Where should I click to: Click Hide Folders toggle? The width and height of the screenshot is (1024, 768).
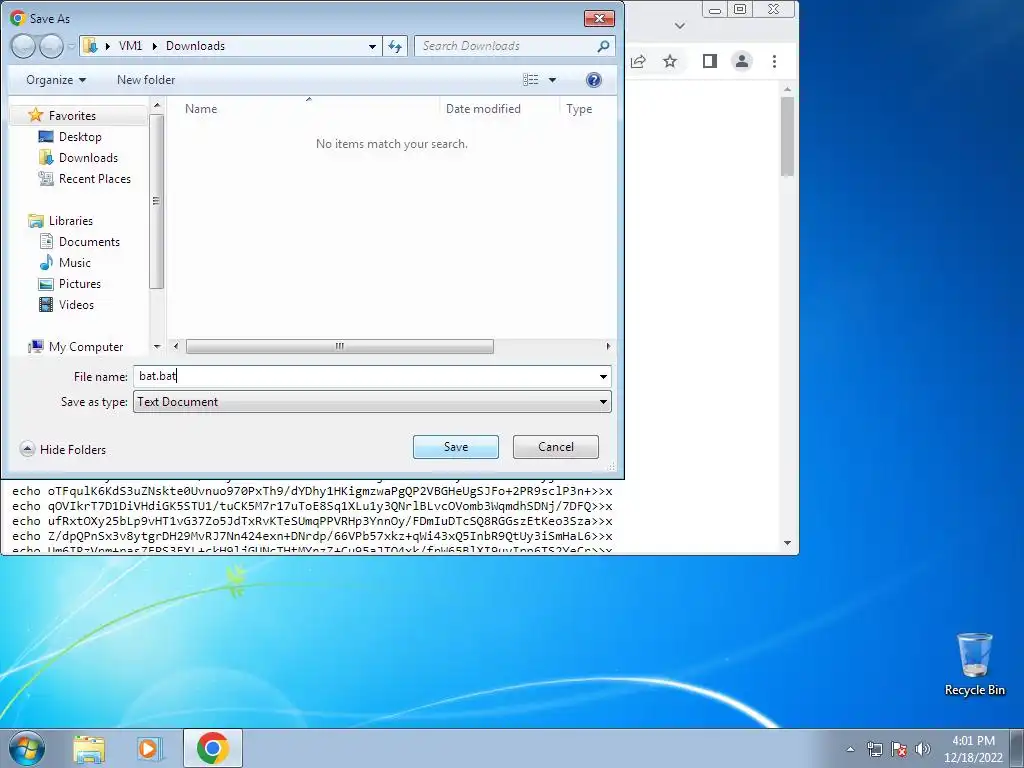pyautogui.click(x=63, y=449)
